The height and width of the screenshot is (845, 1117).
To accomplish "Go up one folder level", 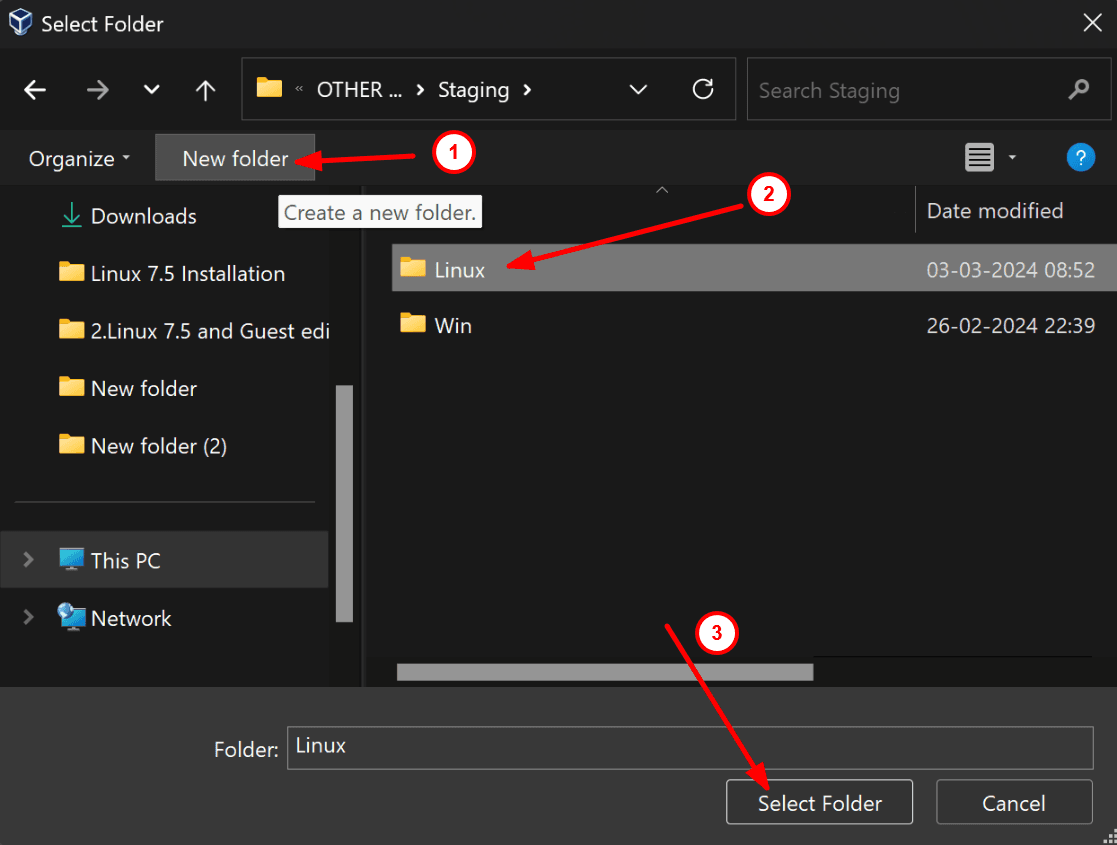I will click(x=204, y=89).
